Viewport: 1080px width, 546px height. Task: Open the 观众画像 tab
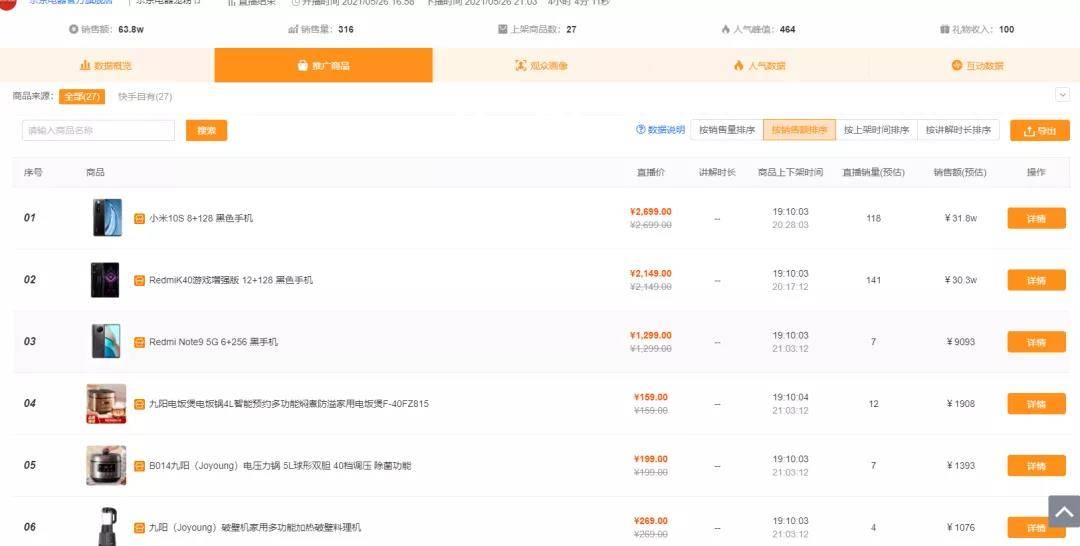(541, 65)
